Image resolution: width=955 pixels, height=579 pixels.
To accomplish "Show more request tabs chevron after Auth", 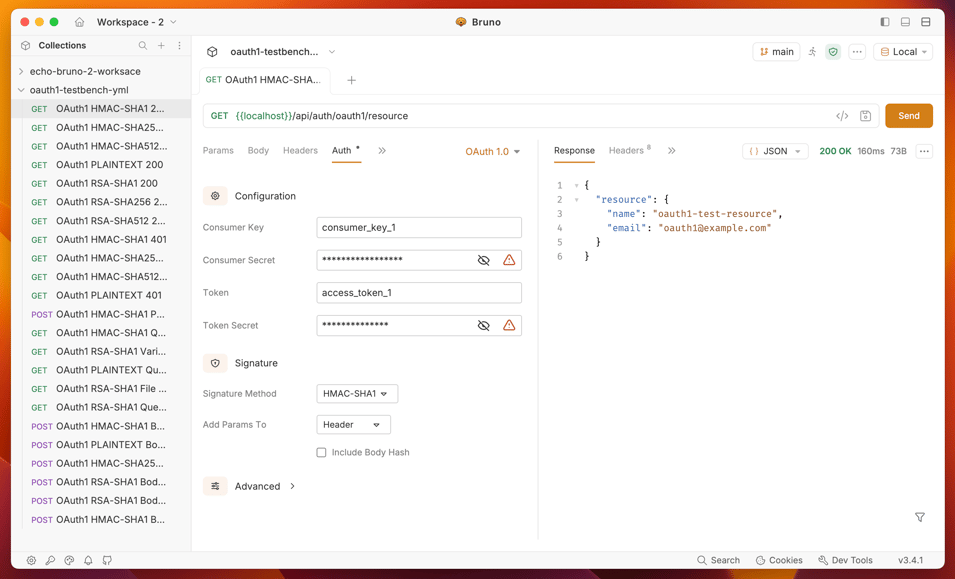I will pyautogui.click(x=382, y=150).
